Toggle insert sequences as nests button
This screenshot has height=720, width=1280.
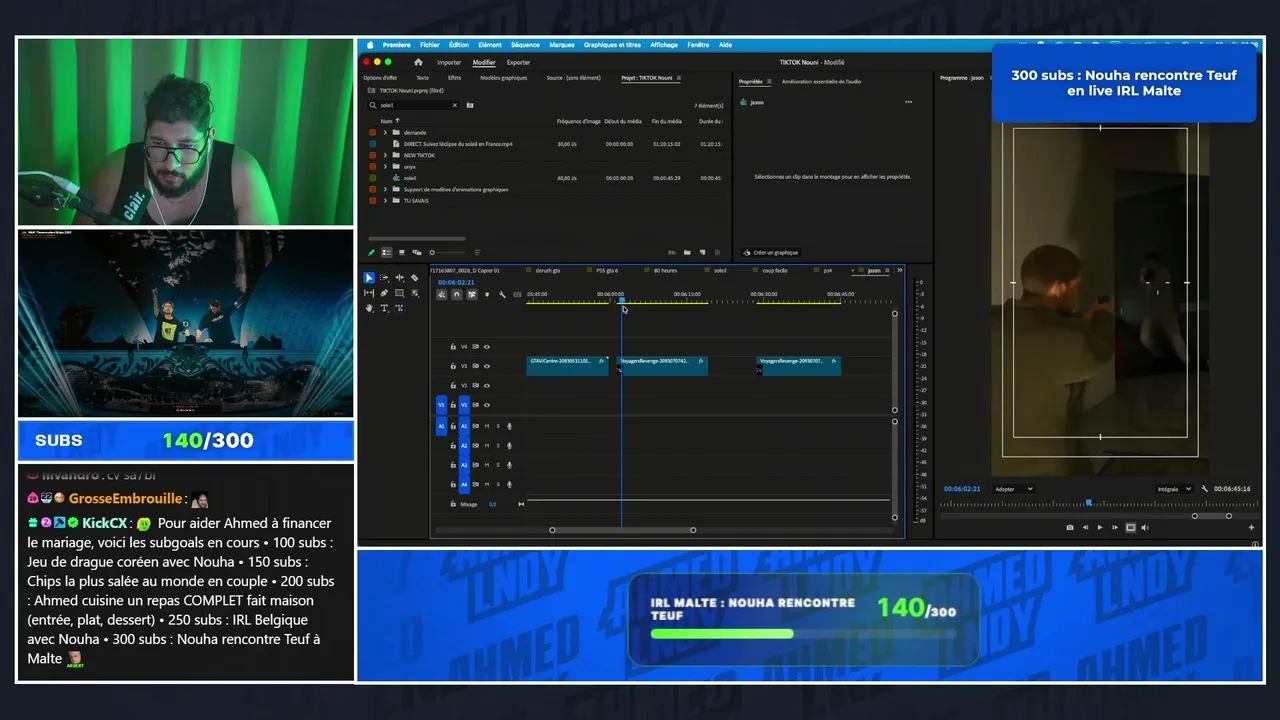click(441, 294)
